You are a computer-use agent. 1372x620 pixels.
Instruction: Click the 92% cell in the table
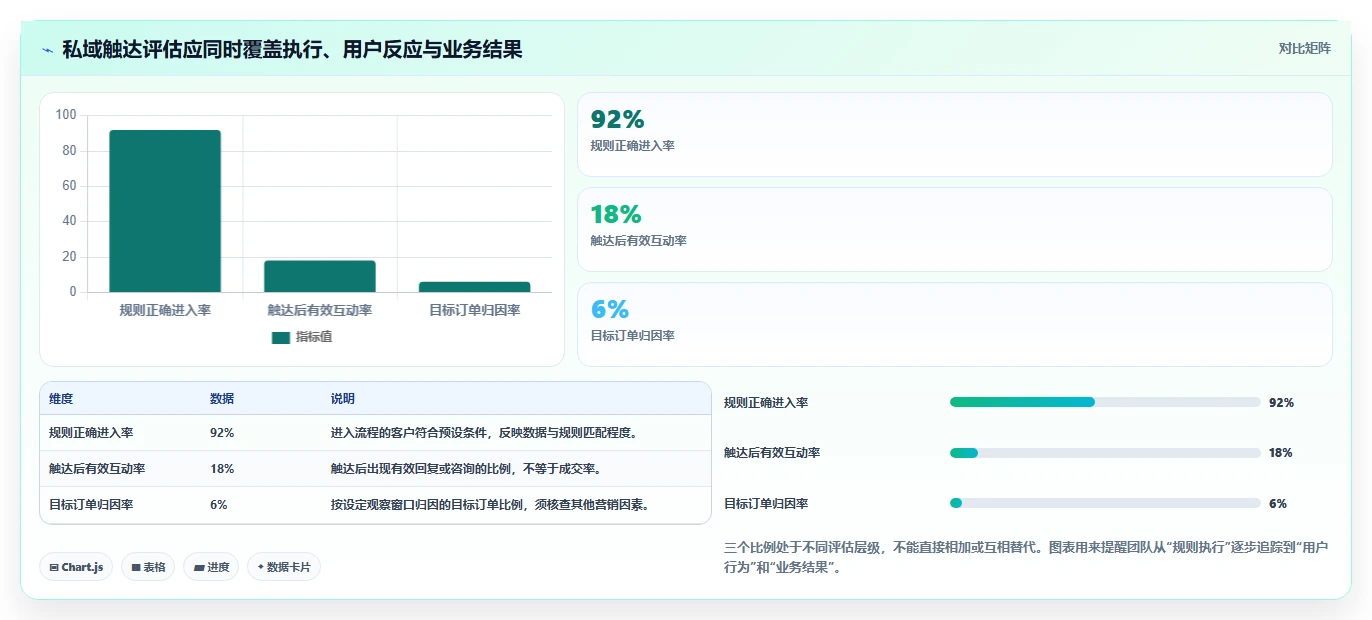tap(222, 433)
